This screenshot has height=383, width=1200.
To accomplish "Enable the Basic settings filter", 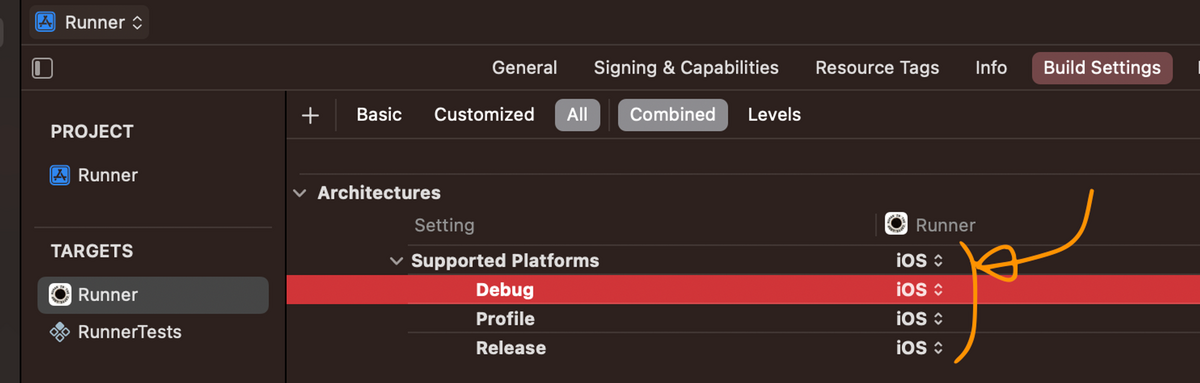I will (x=379, y=115).
